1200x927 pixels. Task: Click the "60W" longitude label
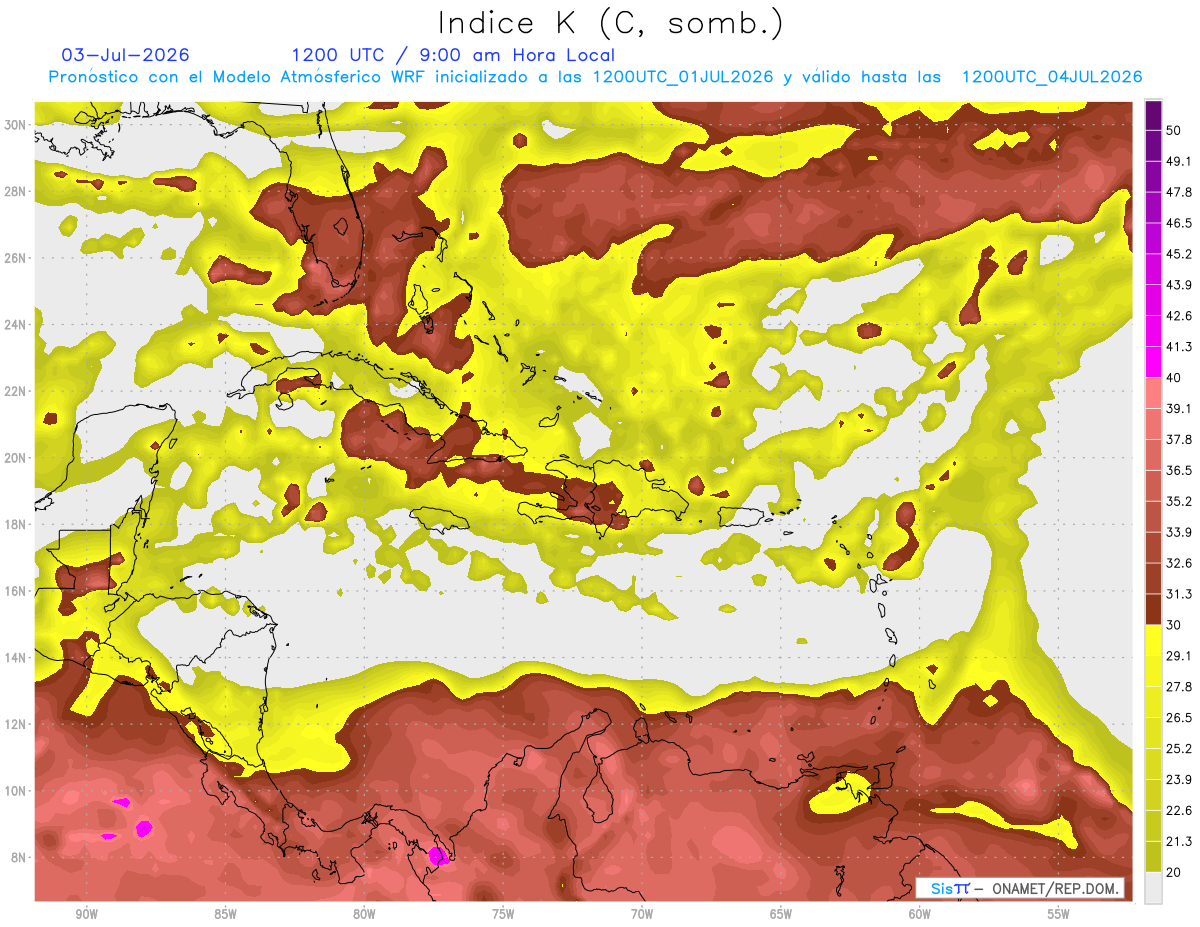pyautogui.click(x=920, y=915)
